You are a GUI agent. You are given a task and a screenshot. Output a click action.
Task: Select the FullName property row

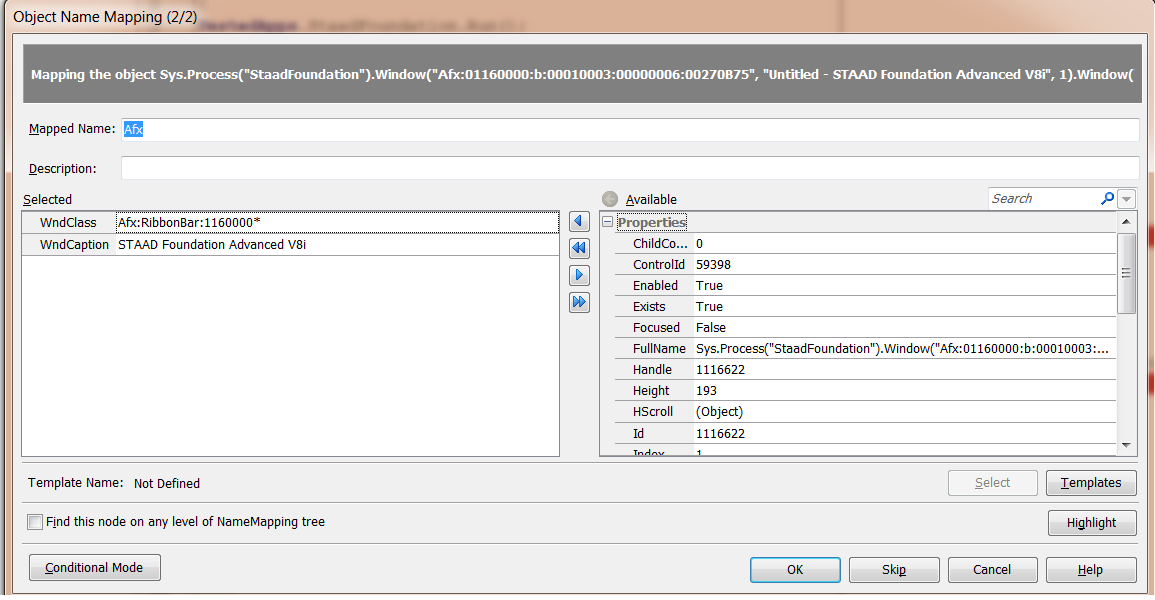pyautogui.click(x=860, y=349)
